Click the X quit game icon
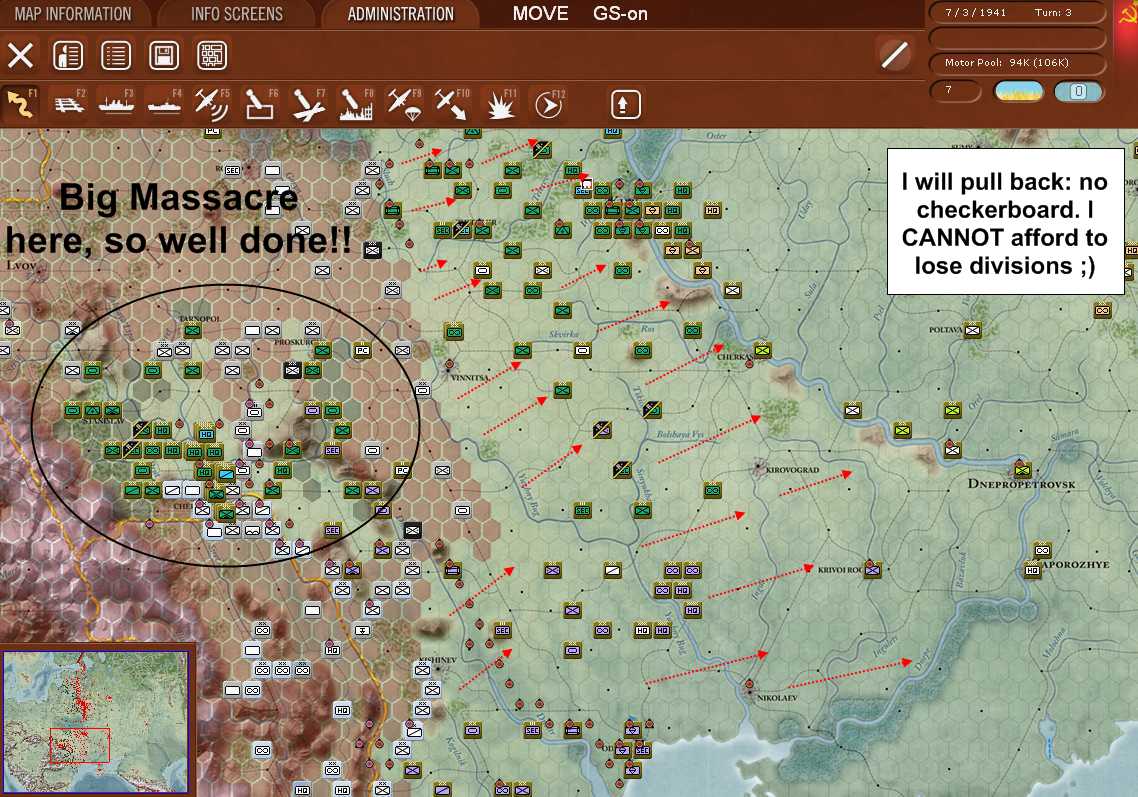Image resolution: width=1138 pixels, height=797 pixels. click(20, 55)
